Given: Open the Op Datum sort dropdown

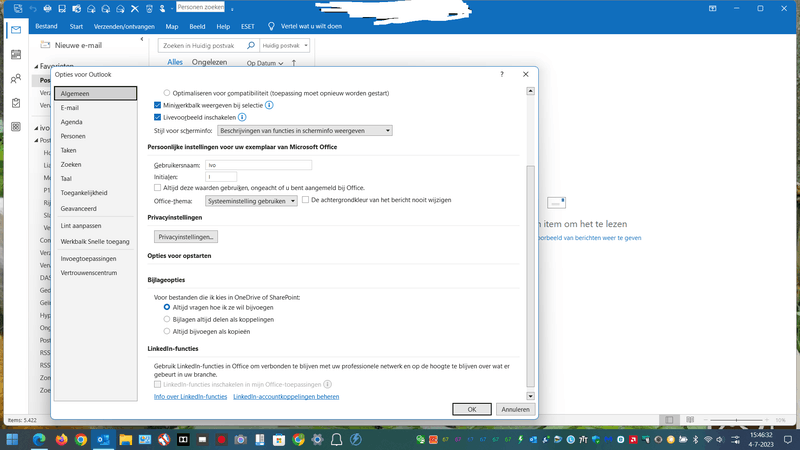Looking at the screenshot, I should [x=264, y=63].
